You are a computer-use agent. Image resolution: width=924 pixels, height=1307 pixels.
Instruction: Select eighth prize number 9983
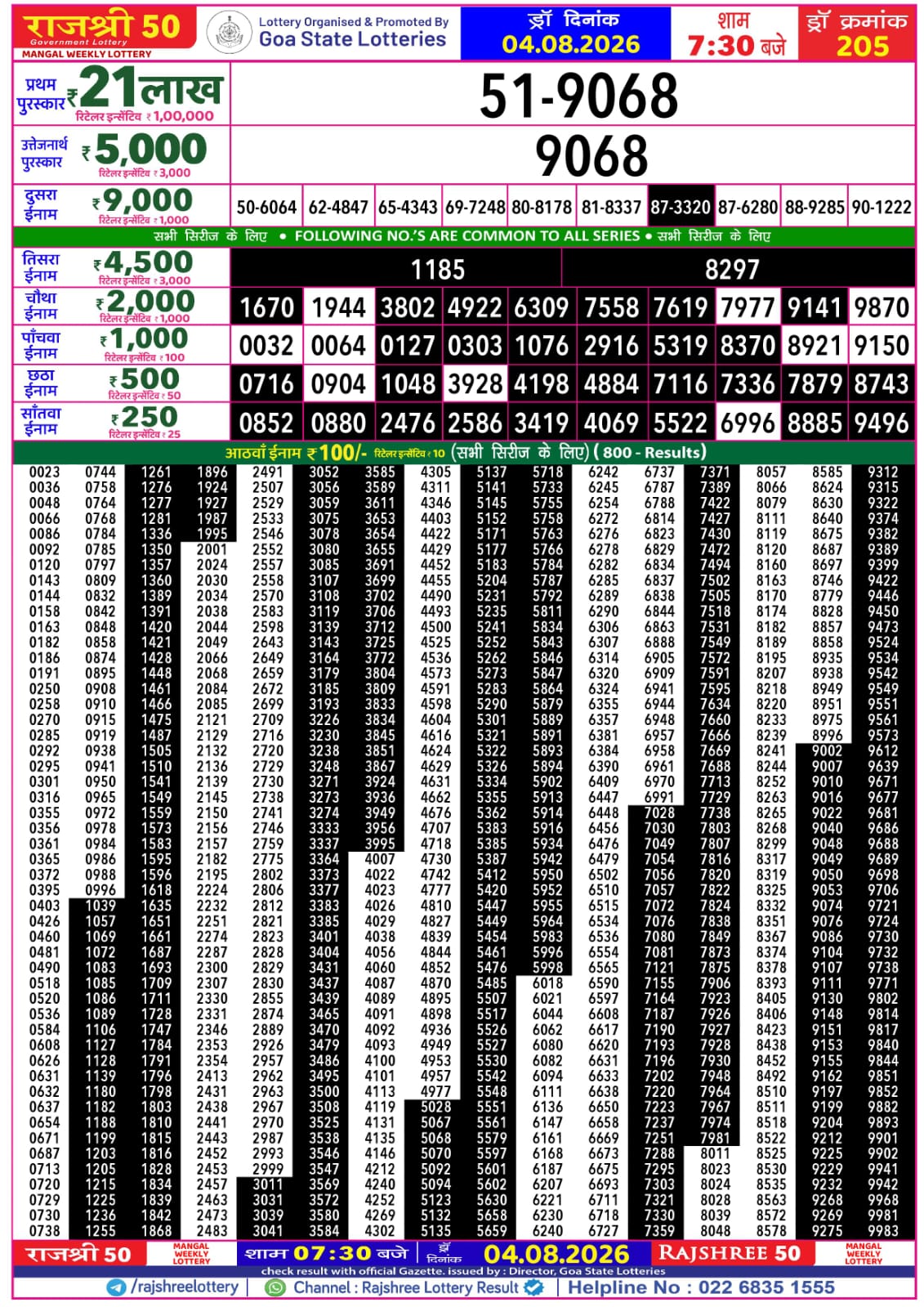pos(883,1230)
